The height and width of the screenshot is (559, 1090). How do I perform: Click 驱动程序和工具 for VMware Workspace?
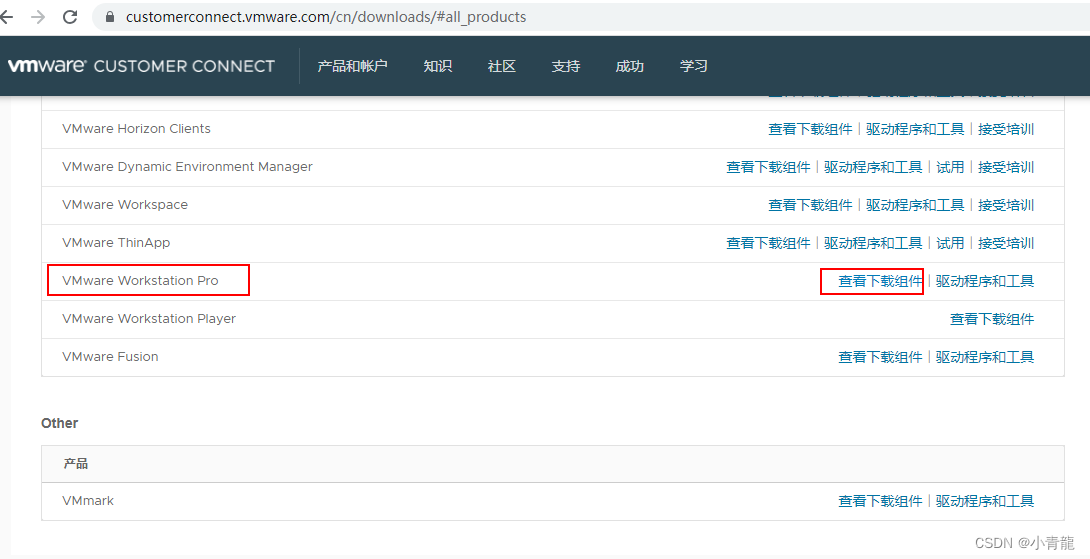point(915,205)
